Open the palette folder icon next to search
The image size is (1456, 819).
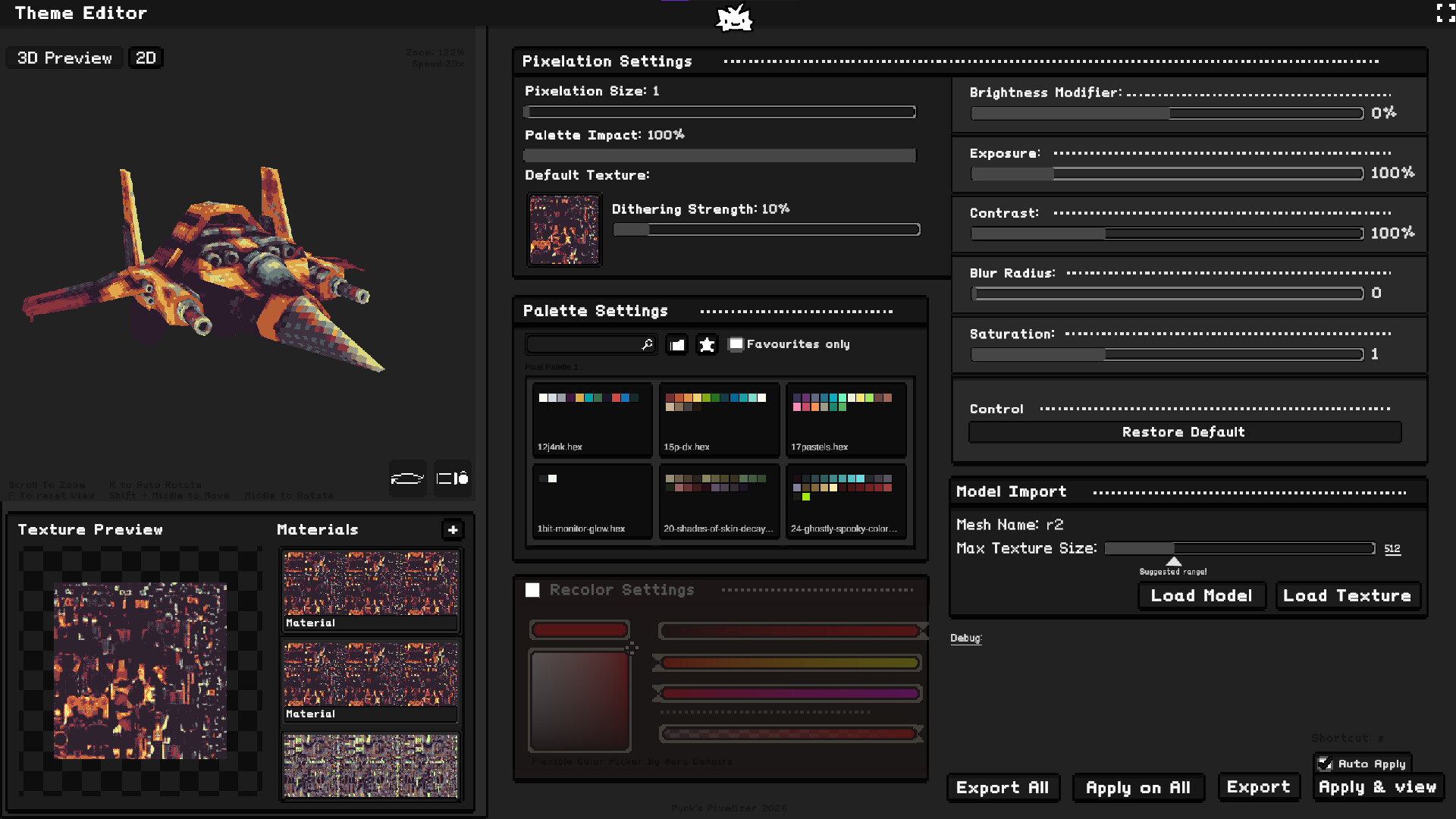[676, 344]
